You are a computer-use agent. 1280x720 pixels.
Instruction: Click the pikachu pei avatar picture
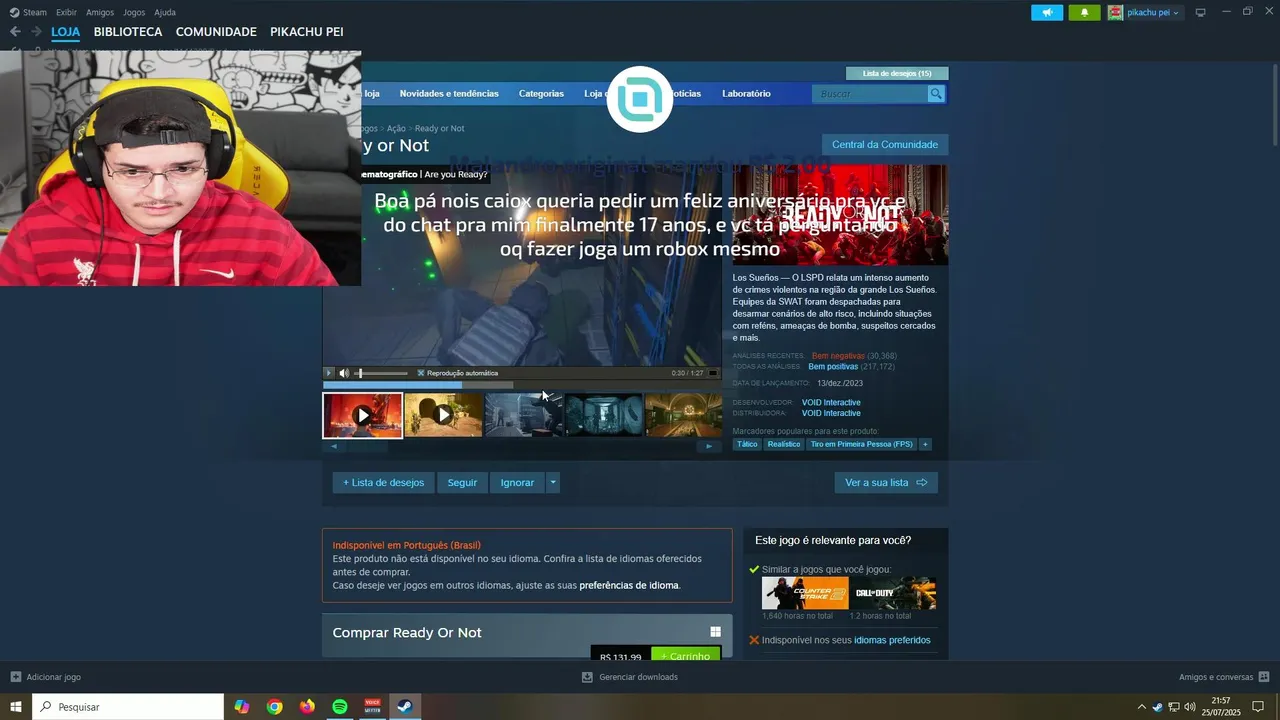(x=1115, y=12)
